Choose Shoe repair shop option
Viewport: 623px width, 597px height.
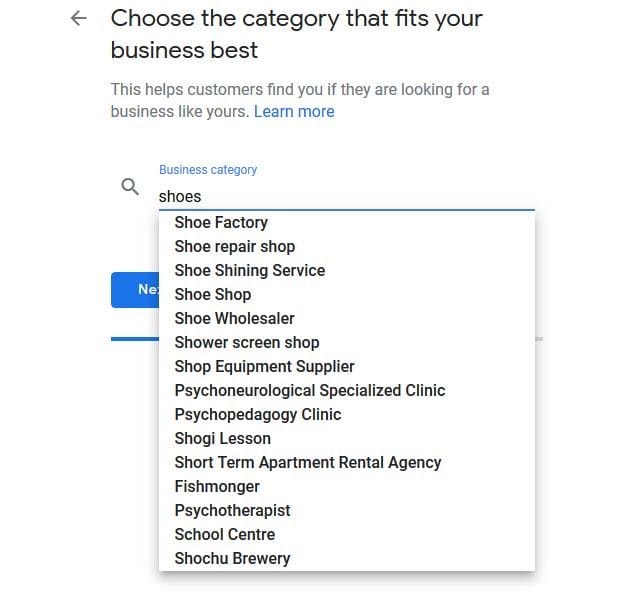(x=346, y=247)
